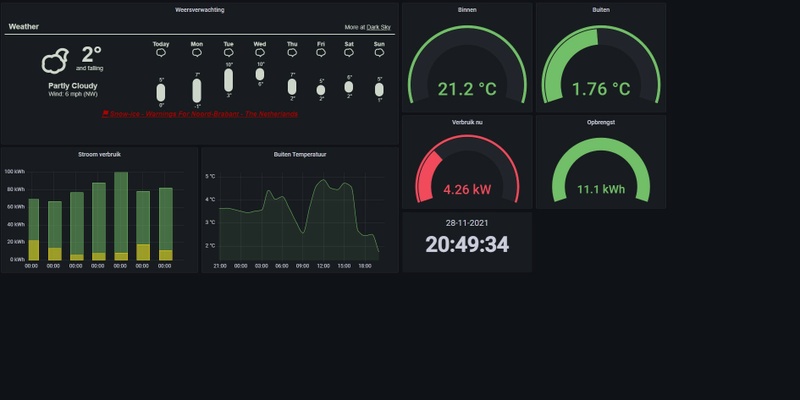Click the '18:00' time axis label
The width and height of the screenshot is (800, 400).
click(364, 266)
